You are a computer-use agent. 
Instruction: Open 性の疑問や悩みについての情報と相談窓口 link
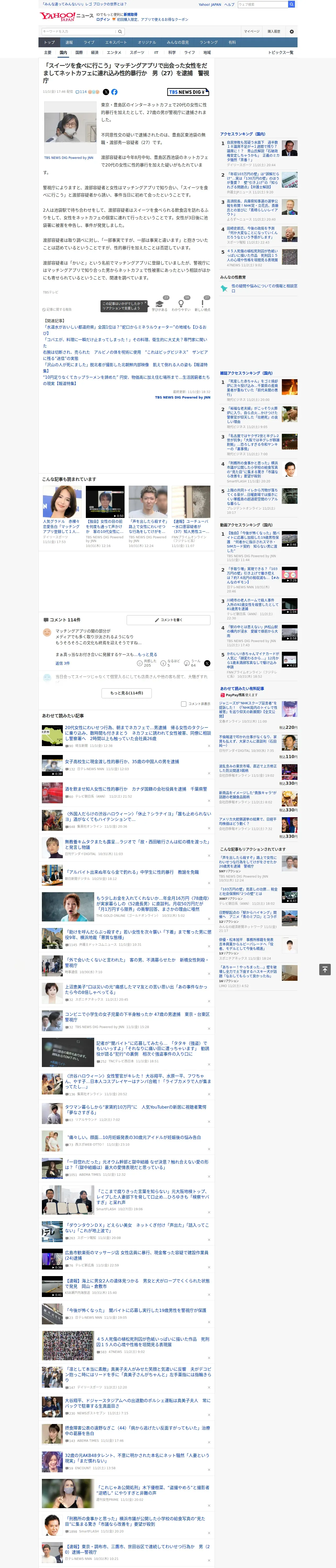(x=264, y=289)
